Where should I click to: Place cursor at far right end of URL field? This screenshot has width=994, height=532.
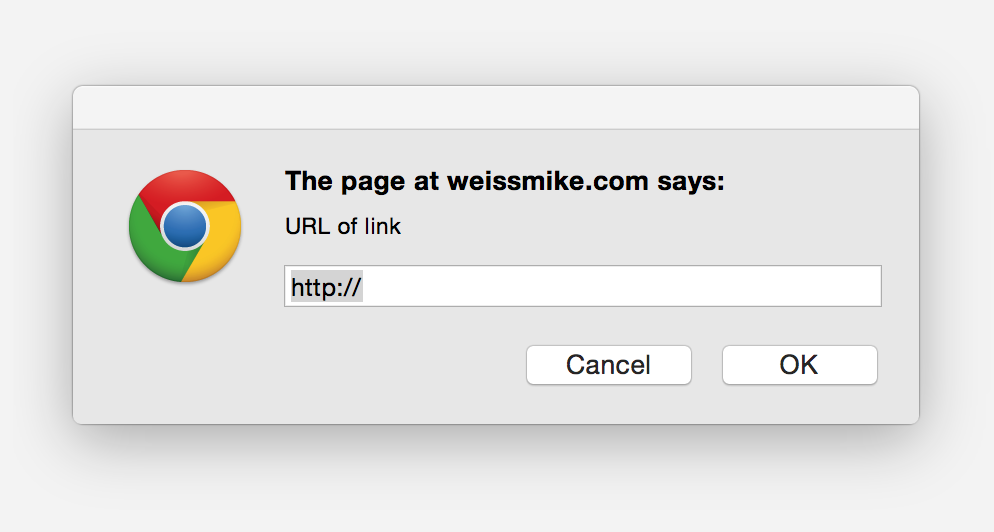[x=872, y=287]
